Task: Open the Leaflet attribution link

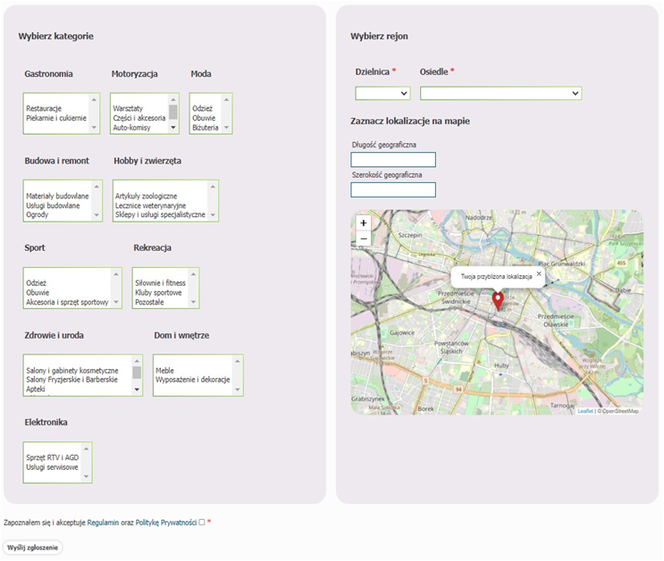Action: point(585,411)
